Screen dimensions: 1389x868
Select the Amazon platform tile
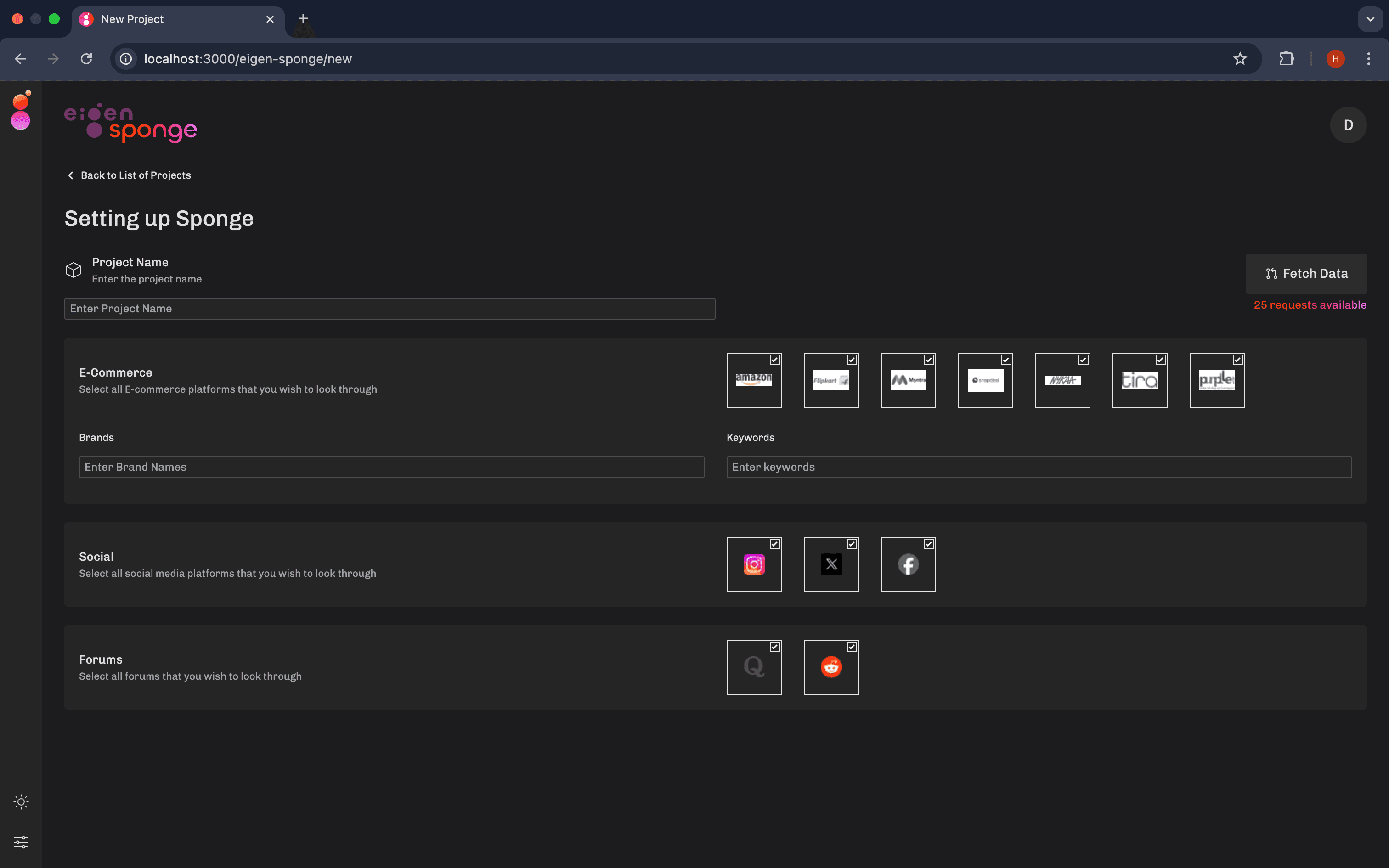pos(754,380)
